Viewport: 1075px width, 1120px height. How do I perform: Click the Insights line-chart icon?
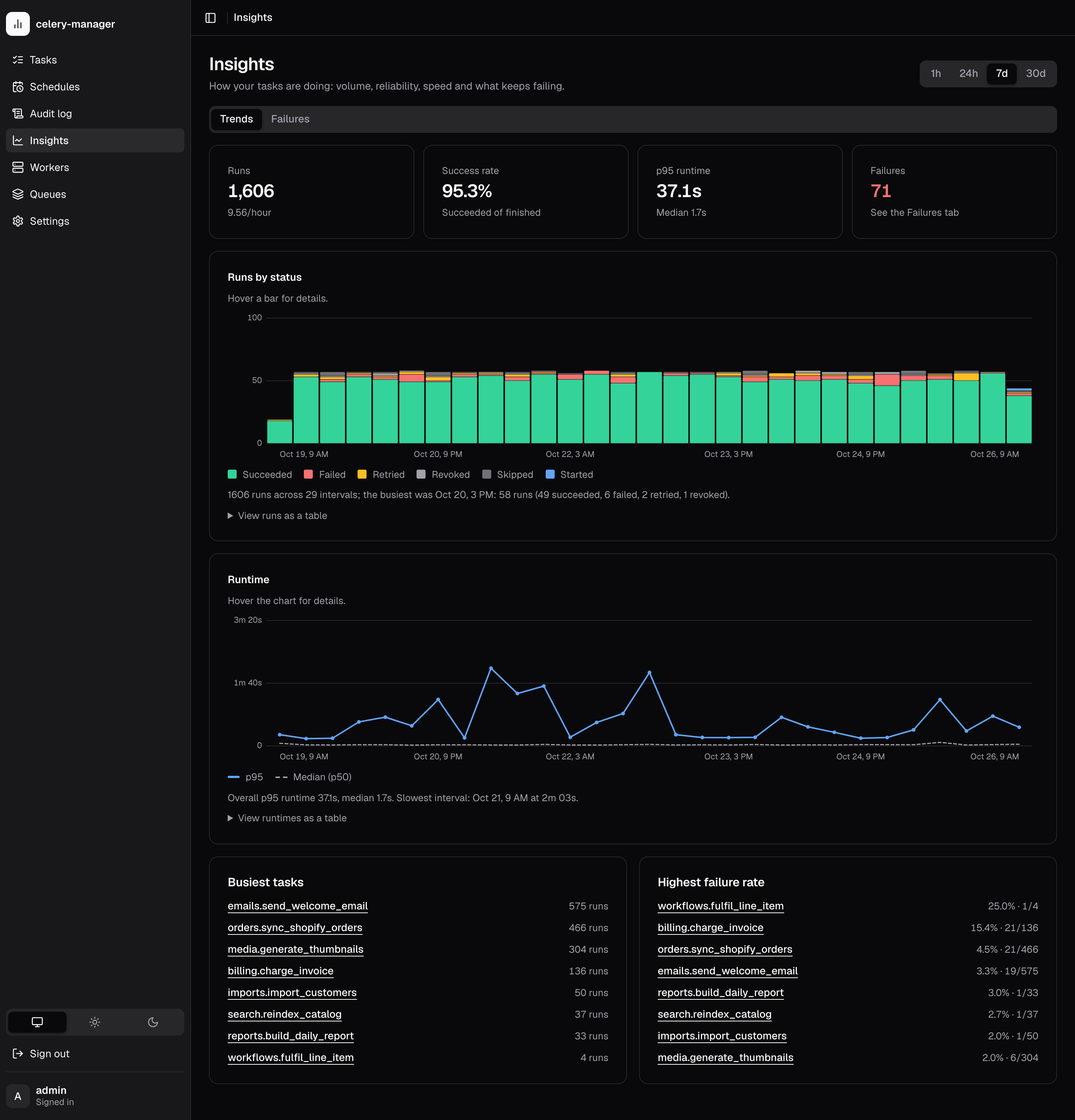click(x=18, y=141)
